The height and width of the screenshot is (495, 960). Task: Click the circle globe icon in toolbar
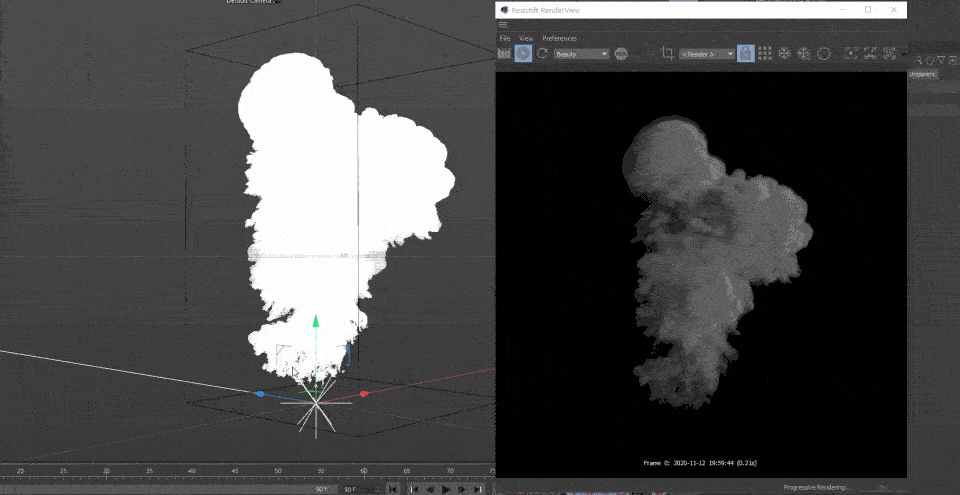point(823,53)
